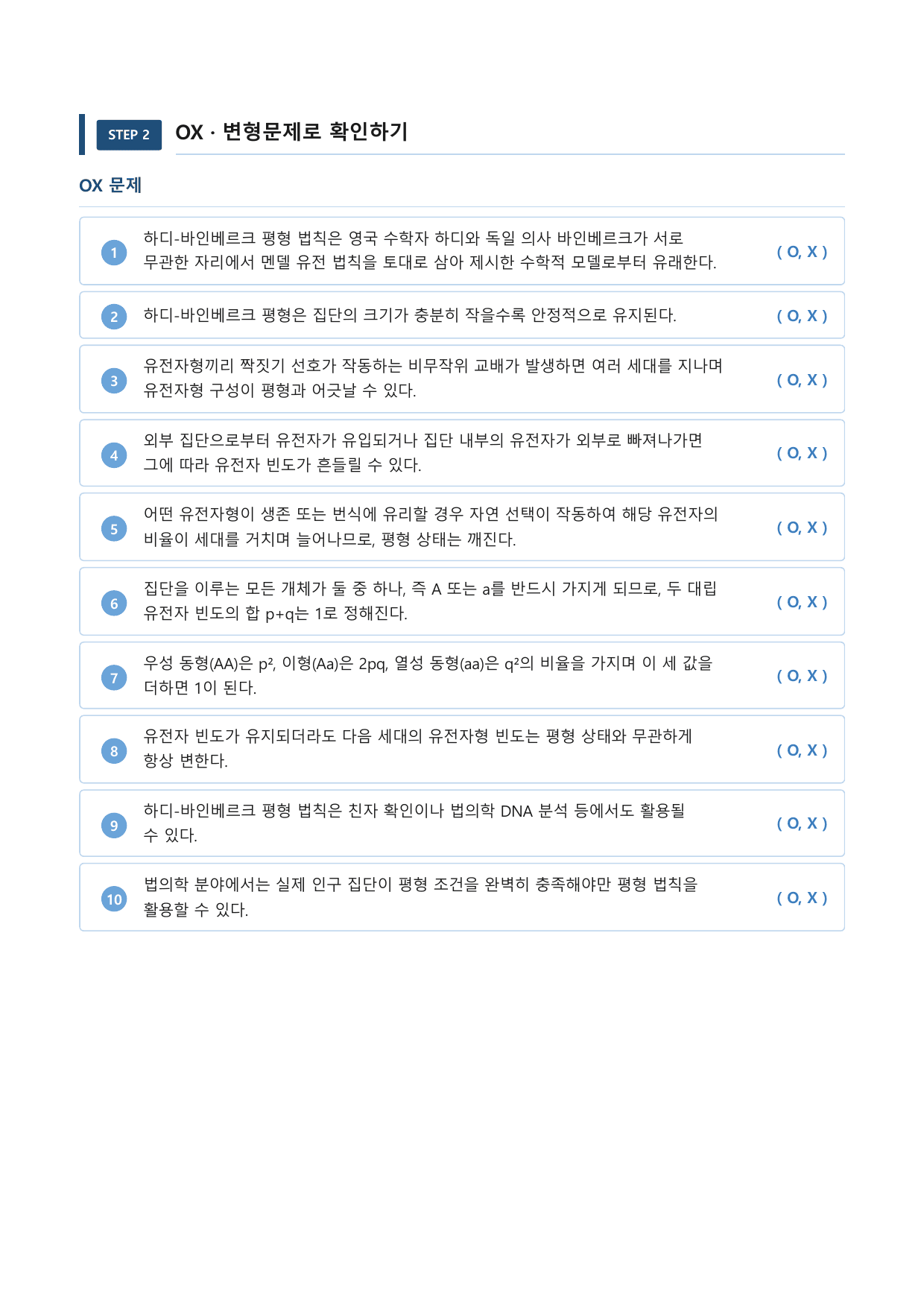This screenshot has height=1307, width=924.
Task: Click the number 4 circle badge
Action: point(114,455)
